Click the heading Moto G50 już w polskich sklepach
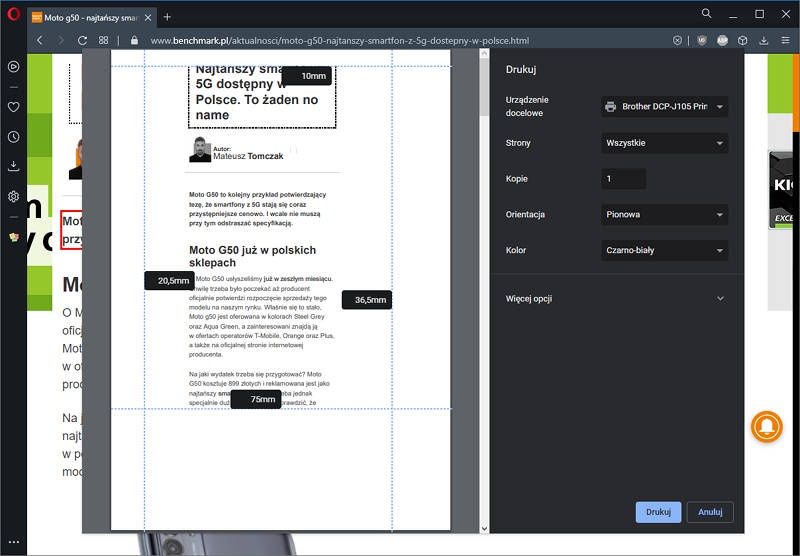 point(253,256)
